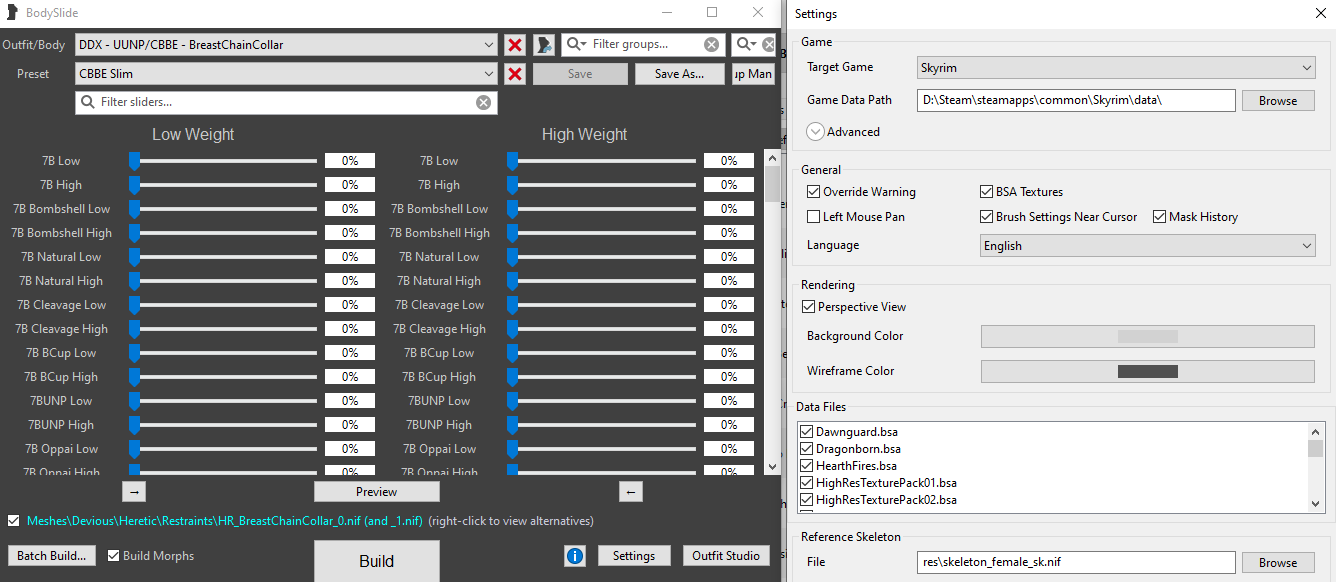Close the Settings dialog
This screenshot has width=1336, height=582.
tap(1321, 13)
